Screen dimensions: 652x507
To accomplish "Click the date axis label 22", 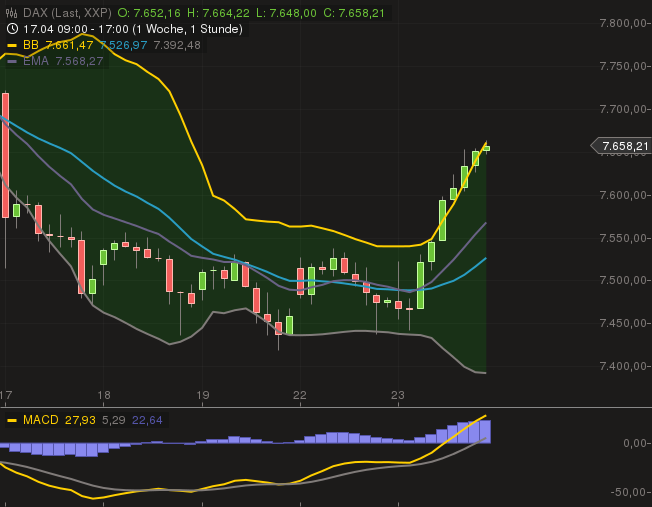I will tap(300, 395).
